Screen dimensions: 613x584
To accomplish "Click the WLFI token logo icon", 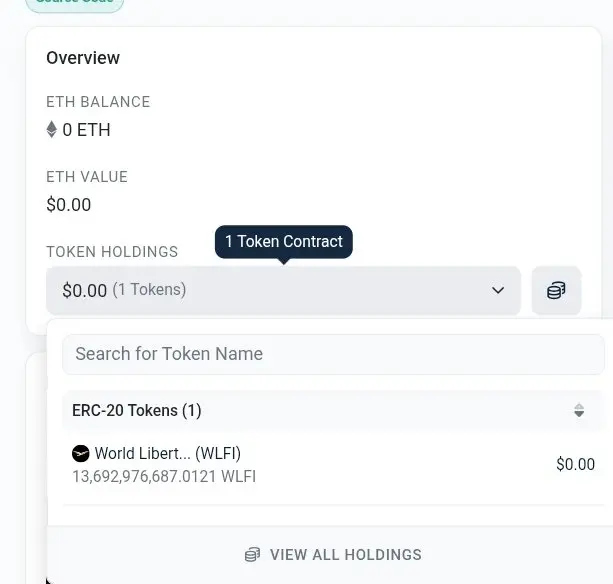I will click(x=81, y=453).
